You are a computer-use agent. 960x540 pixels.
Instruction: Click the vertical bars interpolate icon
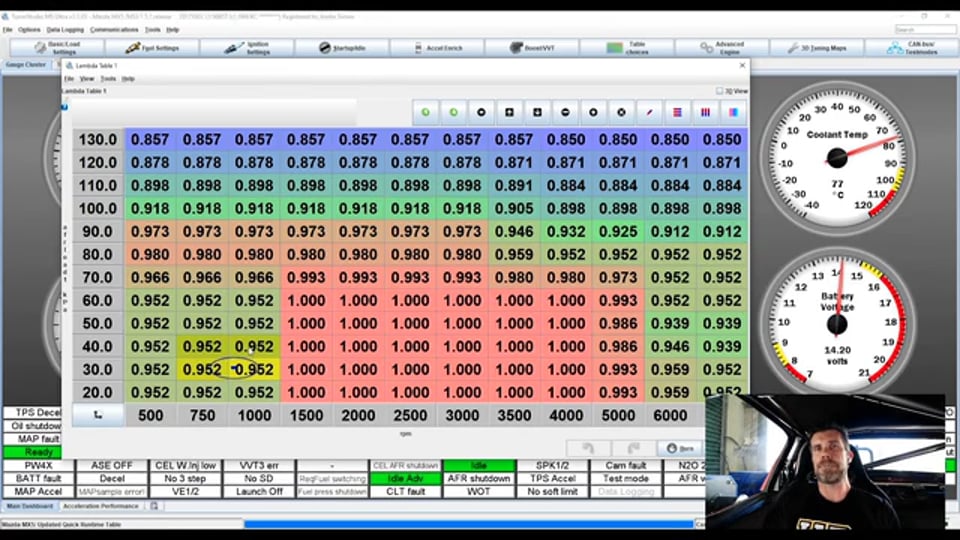coord(705,113)
